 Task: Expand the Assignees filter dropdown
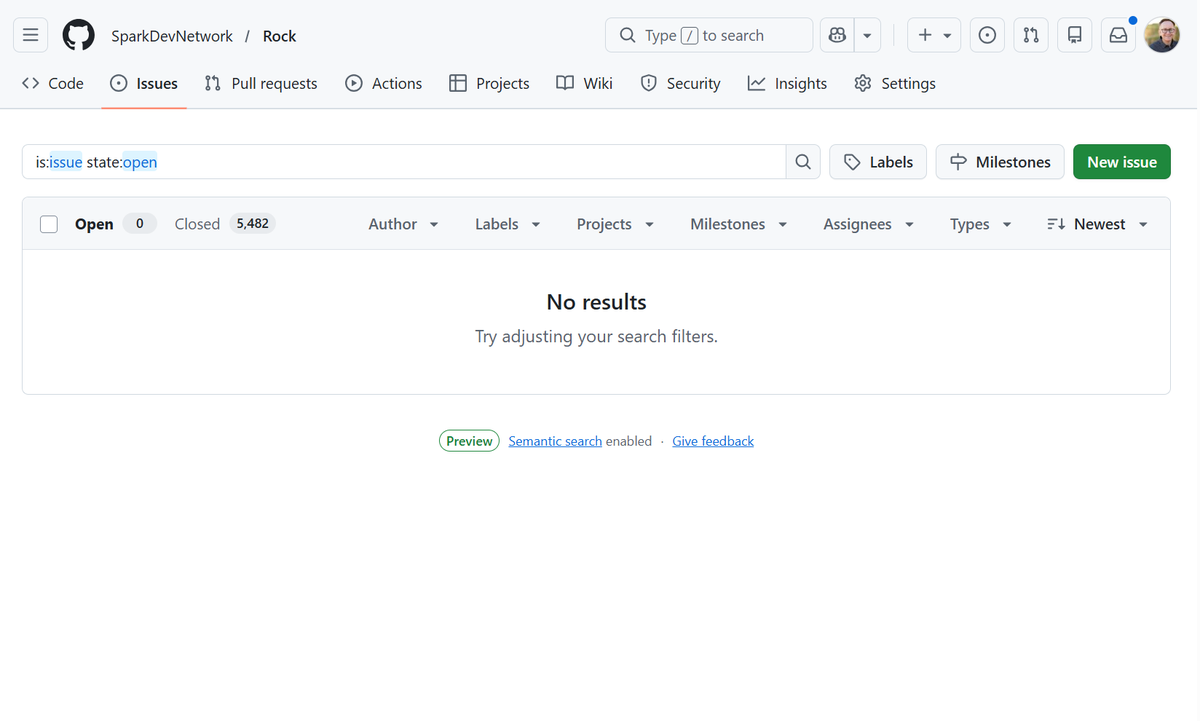pyautogui.click(x=869, y=224)
